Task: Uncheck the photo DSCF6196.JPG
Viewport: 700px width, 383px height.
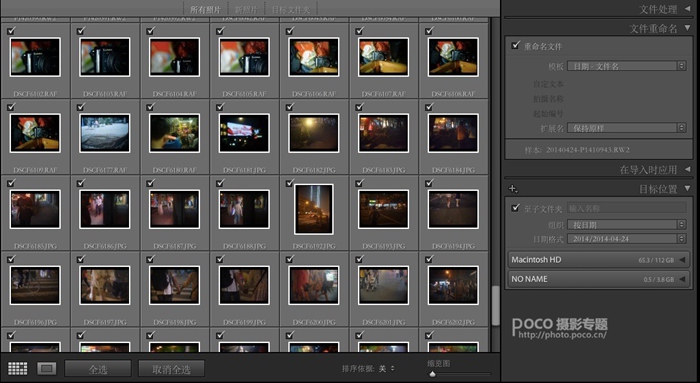Action: [x=11, y=258]
